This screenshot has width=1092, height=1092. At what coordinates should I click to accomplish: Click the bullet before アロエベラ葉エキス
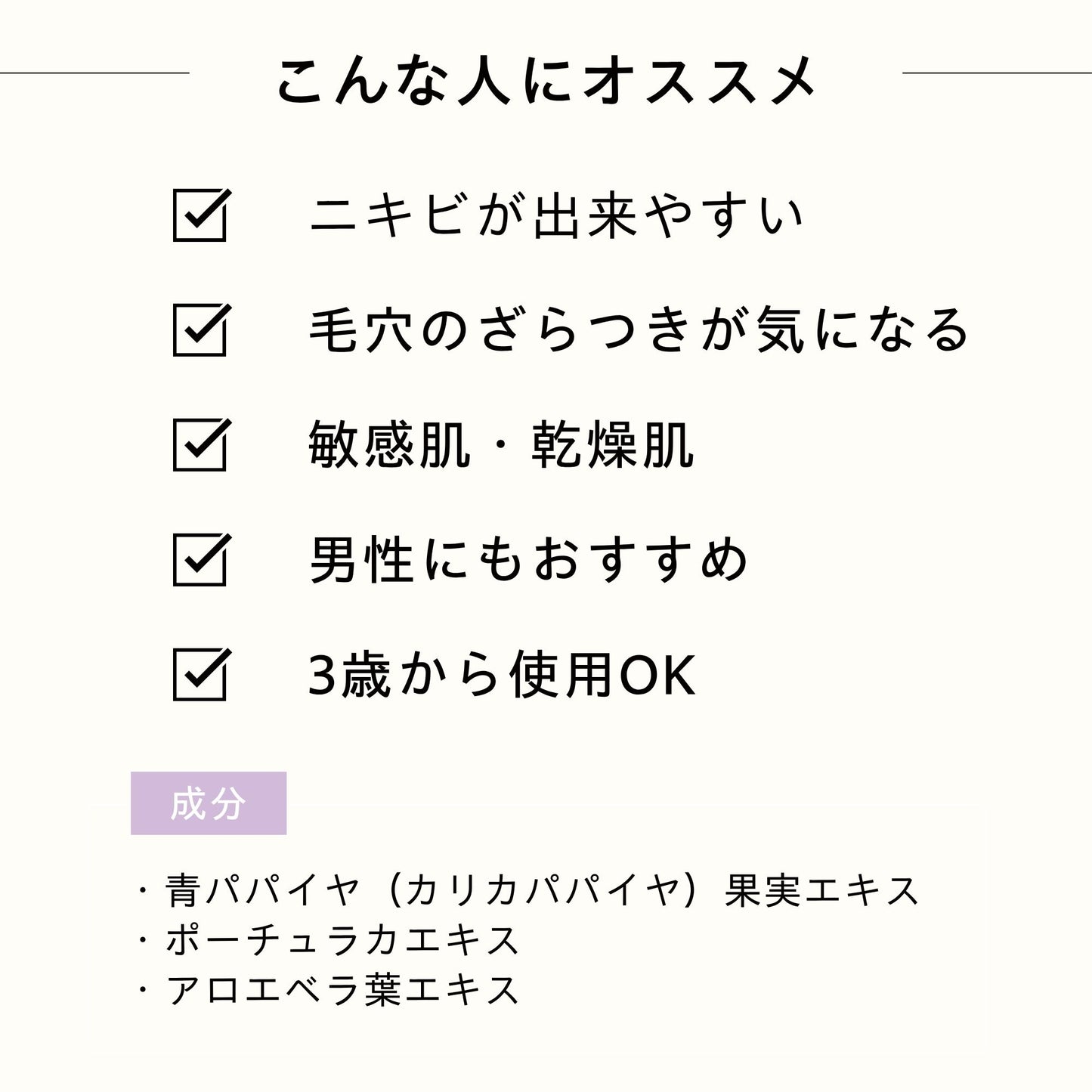coord(141,990)
